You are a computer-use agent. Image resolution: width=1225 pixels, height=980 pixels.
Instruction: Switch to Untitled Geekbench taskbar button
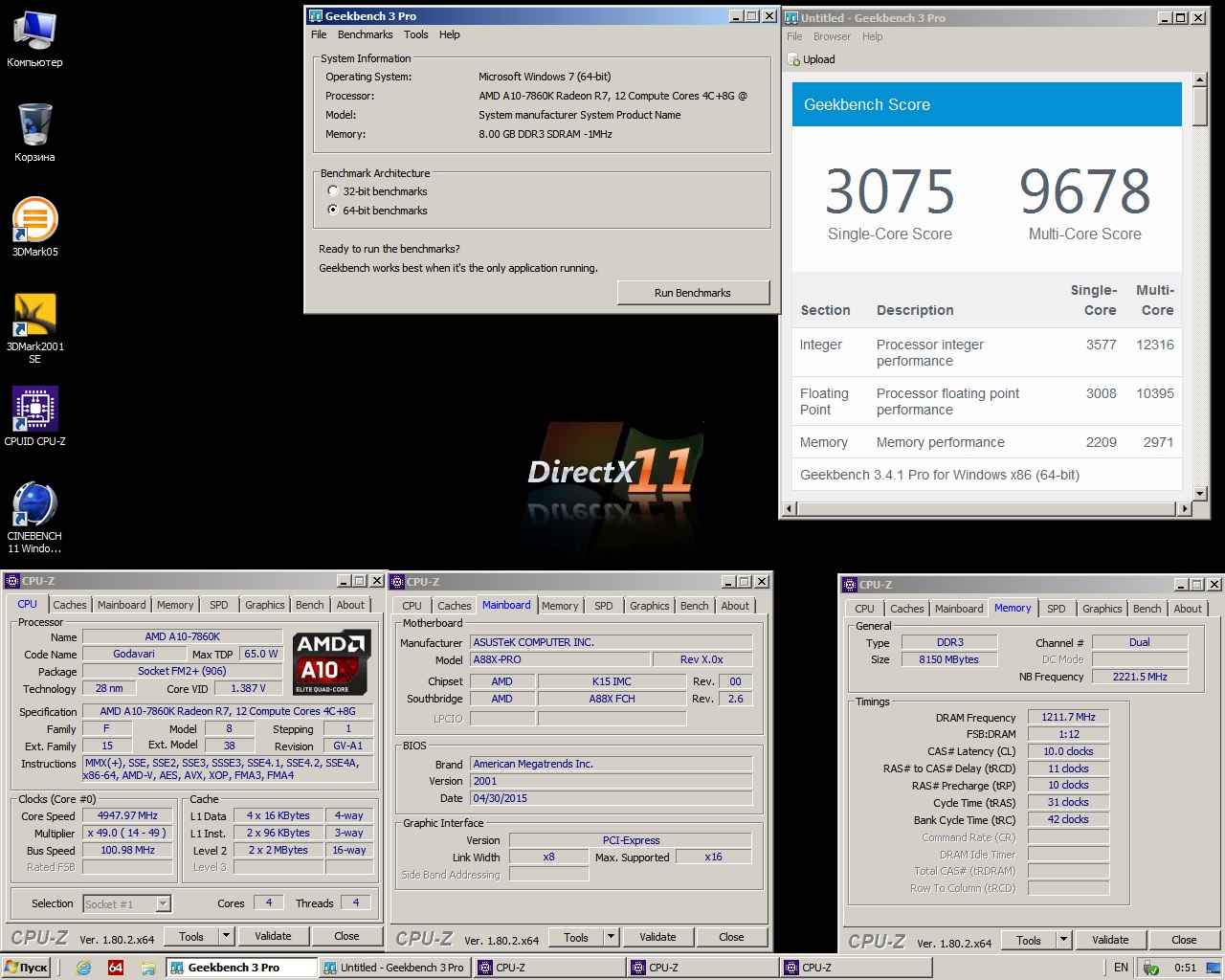point(394,968)
